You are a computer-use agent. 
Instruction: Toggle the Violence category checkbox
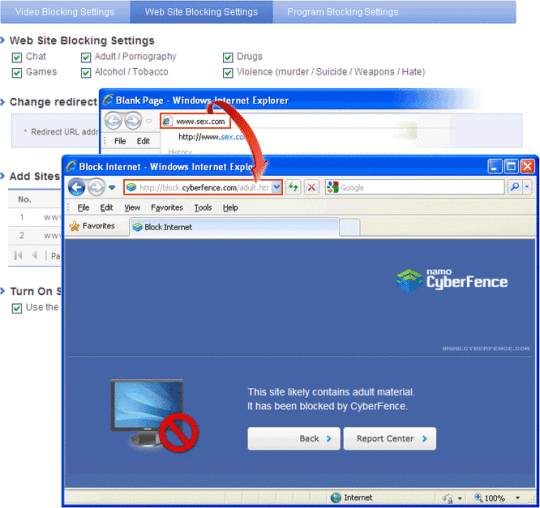tap(228, 73)
